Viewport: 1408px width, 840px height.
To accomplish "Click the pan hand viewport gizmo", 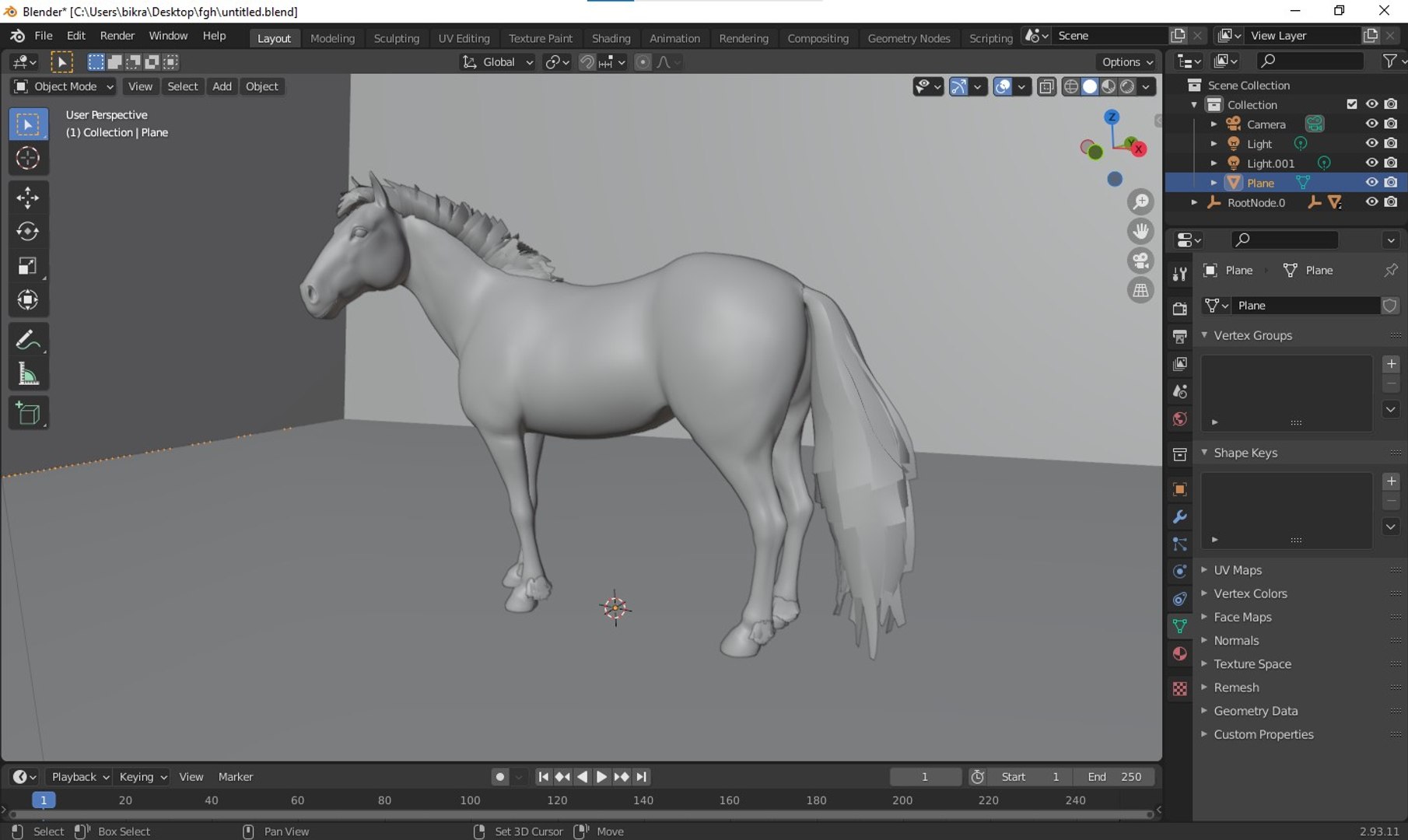I will coord(1140,232).
